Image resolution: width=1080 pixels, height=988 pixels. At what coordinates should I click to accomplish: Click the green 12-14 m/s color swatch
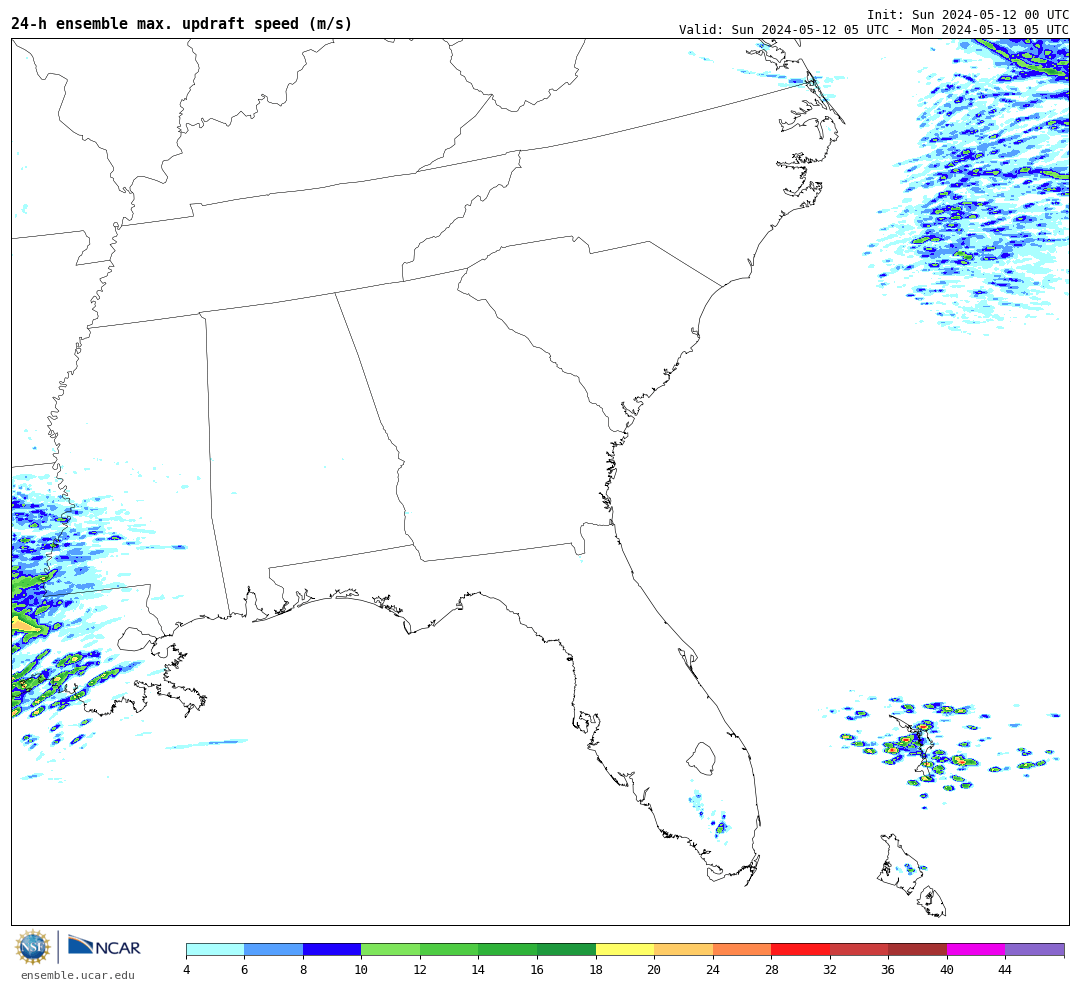click(x=449, y=950)
